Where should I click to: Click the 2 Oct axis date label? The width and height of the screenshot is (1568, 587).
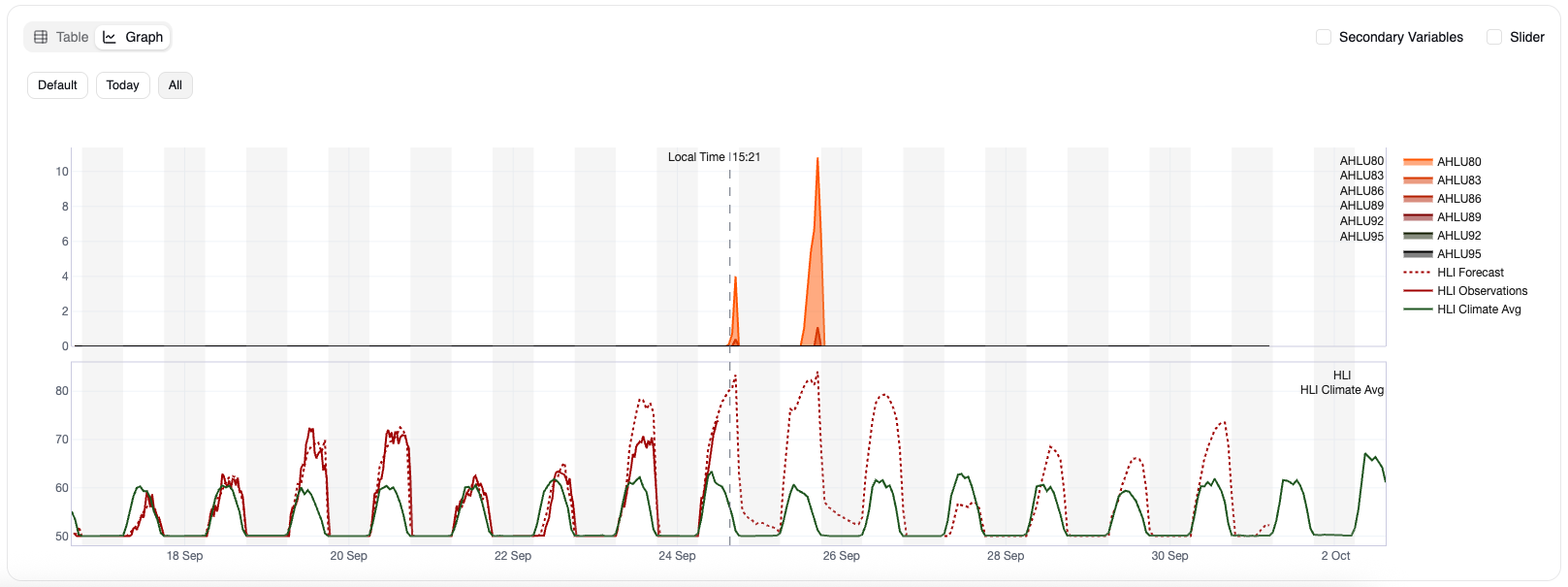1335,556
